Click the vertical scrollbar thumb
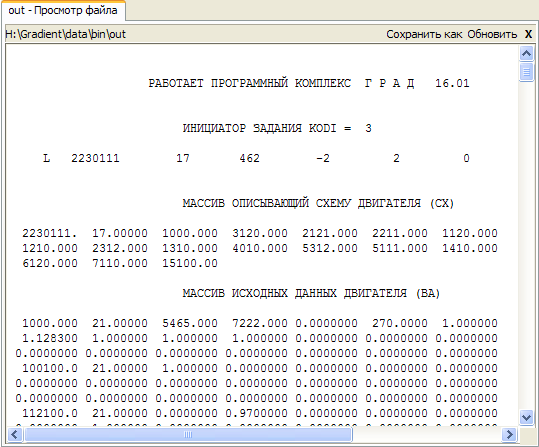 pyautogui.click(x=526, y=72)
